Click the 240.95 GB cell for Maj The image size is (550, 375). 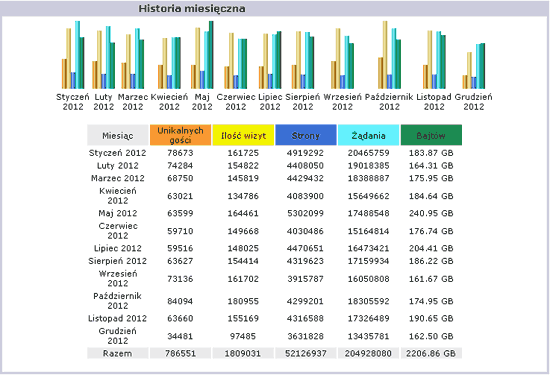pos(431,213)
